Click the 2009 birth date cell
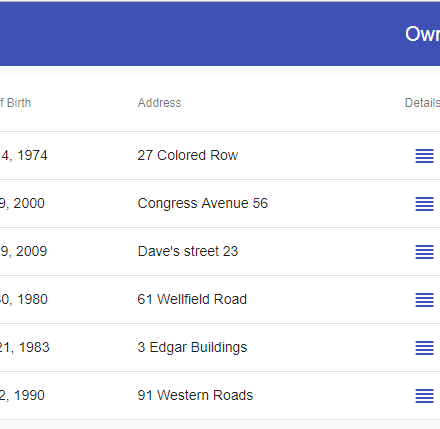The image size is (440, 429). point(23,251)
